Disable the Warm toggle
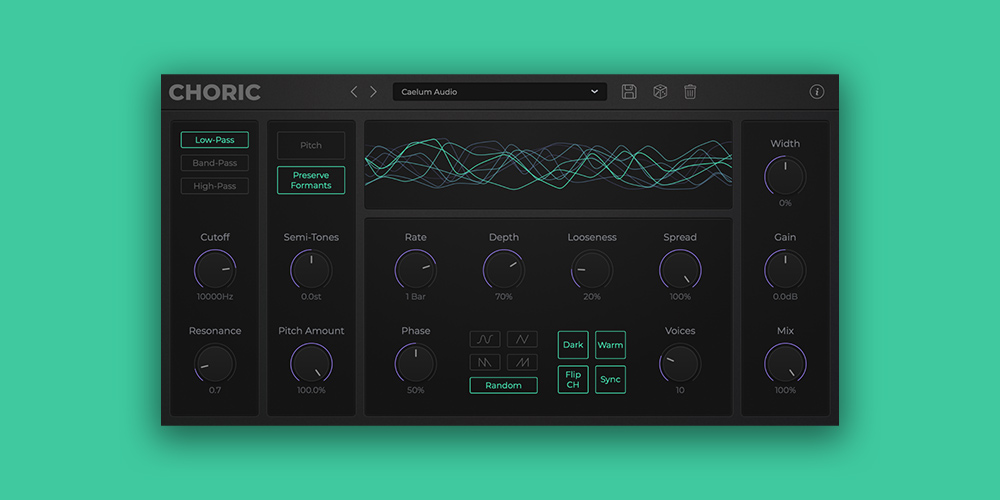This screenshot has width=1000, height=500. [x=610, y=345]
